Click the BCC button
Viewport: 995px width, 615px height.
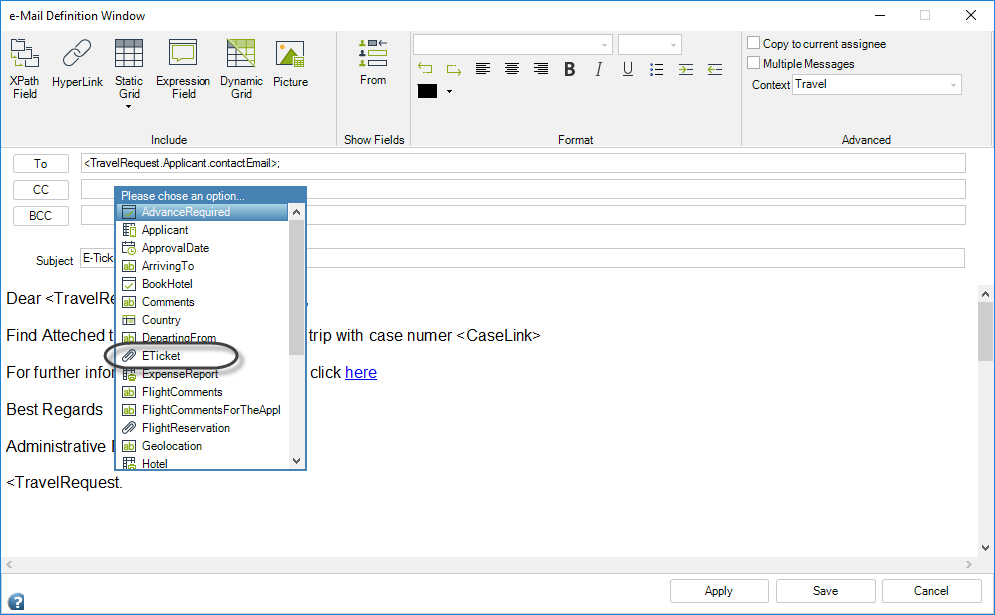(x=41, y=216)
